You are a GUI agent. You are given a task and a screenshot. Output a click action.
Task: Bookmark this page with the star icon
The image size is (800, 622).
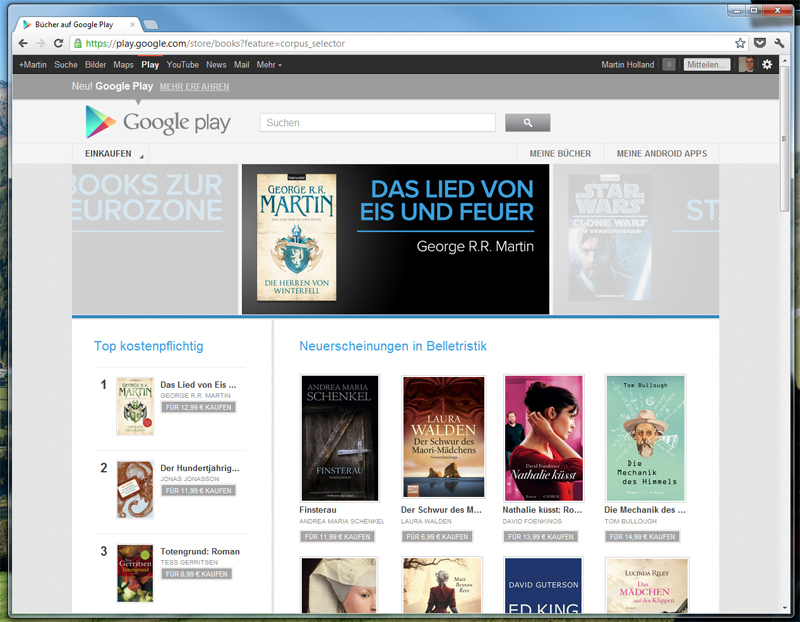coord(740,43)
